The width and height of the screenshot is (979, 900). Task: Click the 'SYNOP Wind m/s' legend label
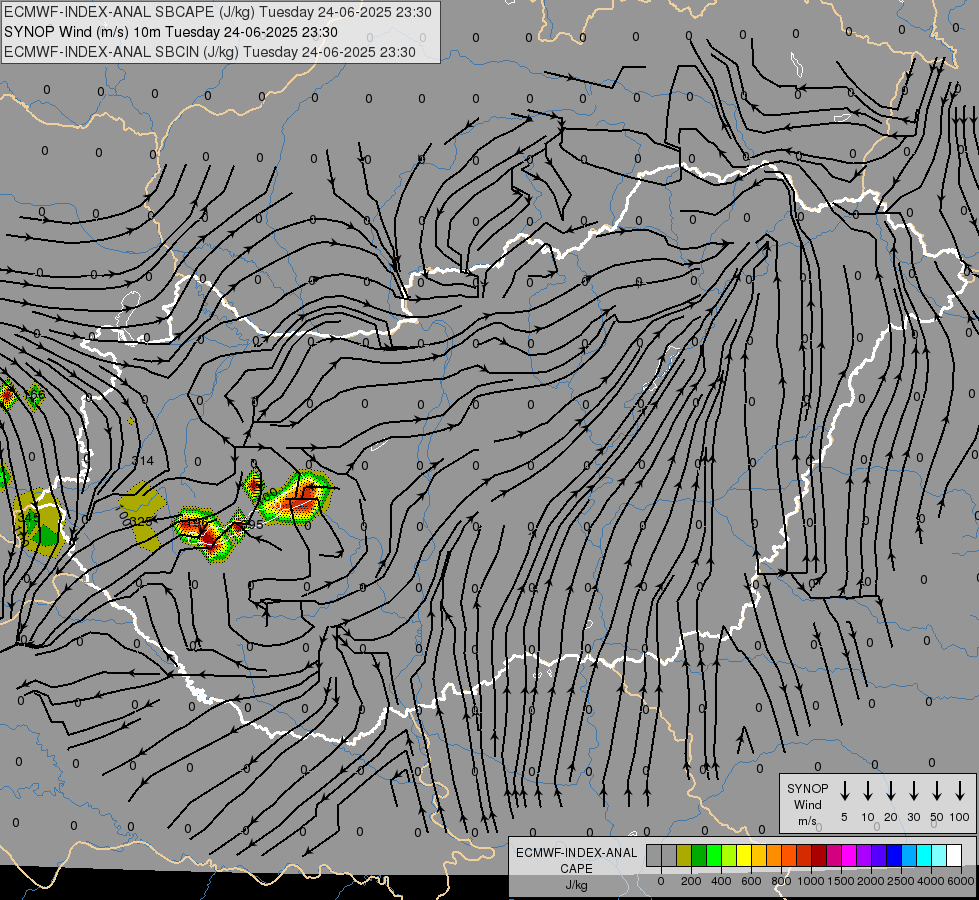pos(807,804)
